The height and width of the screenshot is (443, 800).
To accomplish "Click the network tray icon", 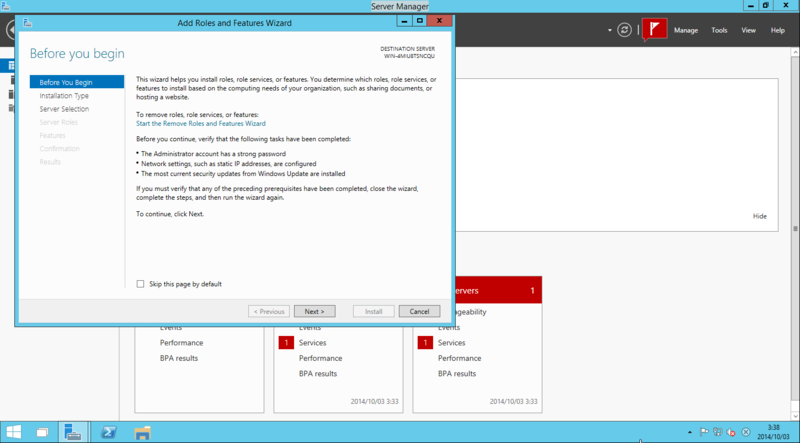I will tap(718, 432).
